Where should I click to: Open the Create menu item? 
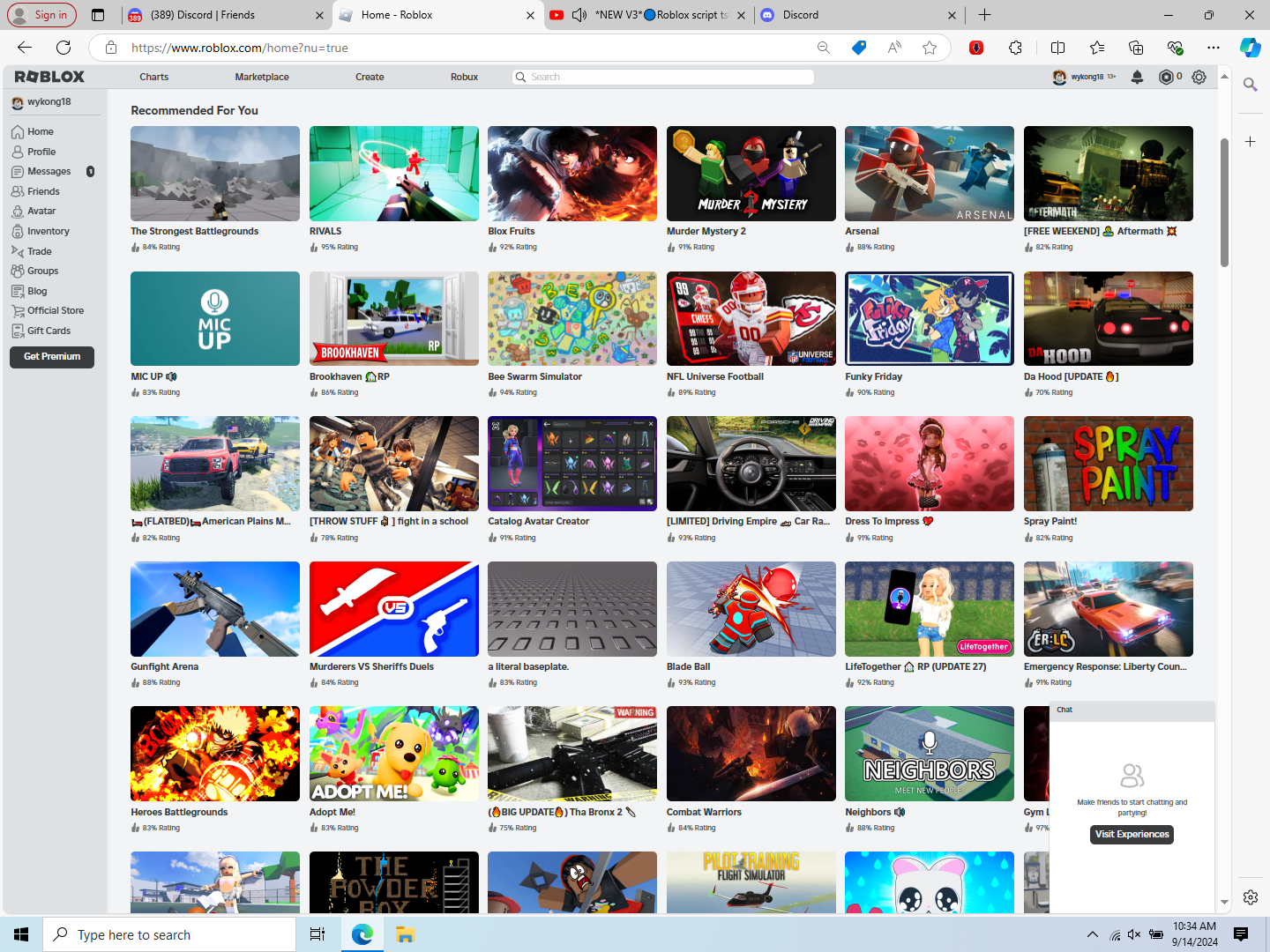pyautogui.click(x=370, y=77)
